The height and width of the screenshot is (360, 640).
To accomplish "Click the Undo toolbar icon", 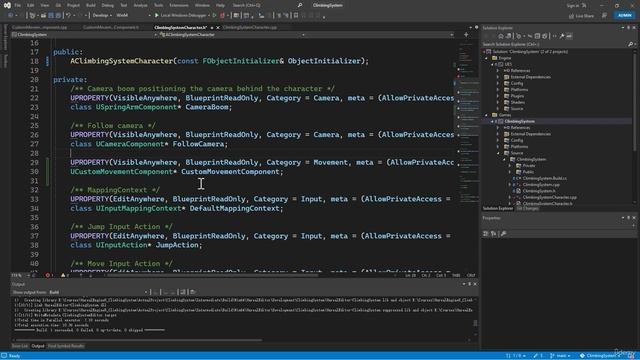I will (x=68, y=16).
